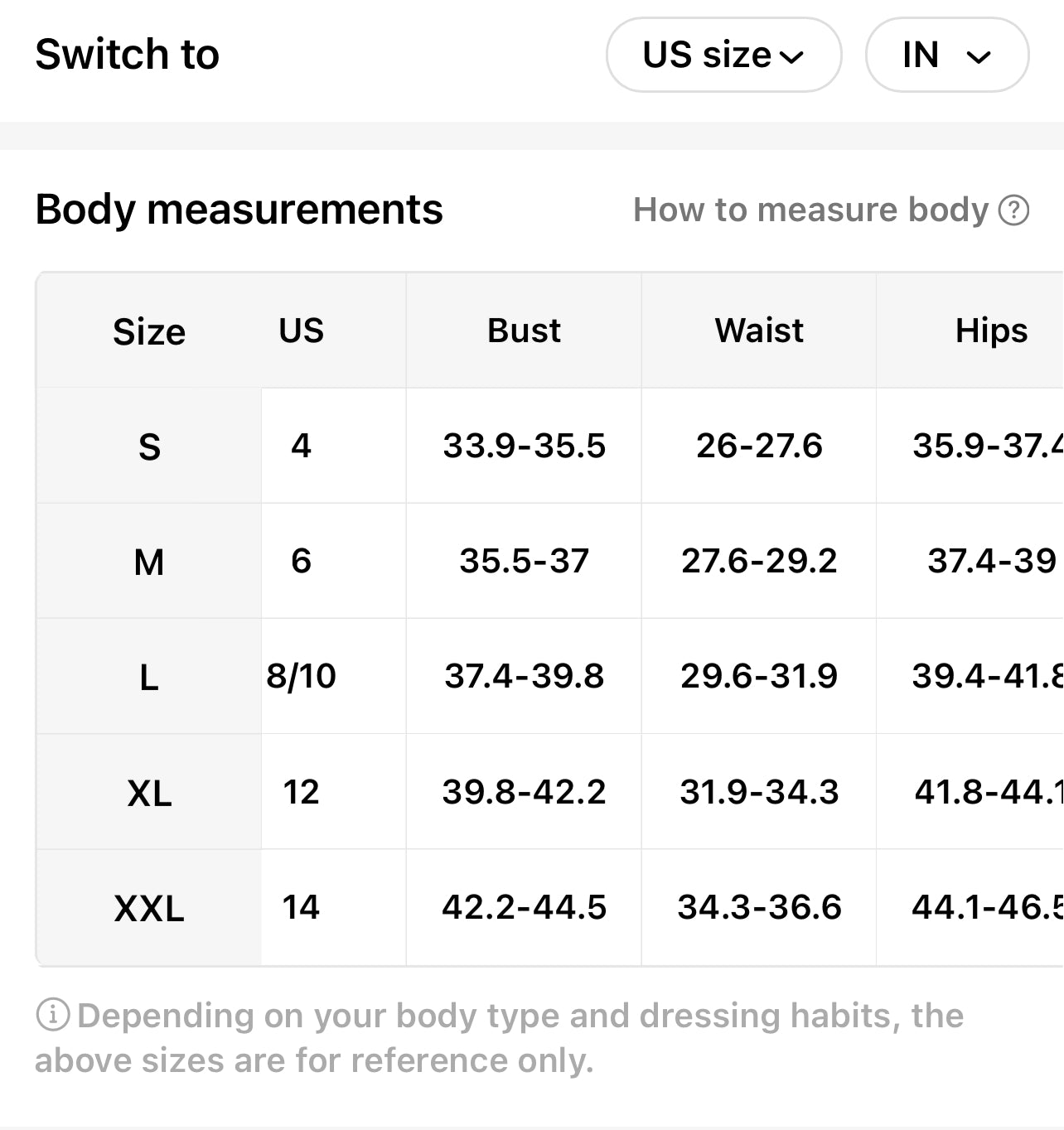Screen dimensions: 1064x1130
Task: Select the S size row
Action: (149, 447)
